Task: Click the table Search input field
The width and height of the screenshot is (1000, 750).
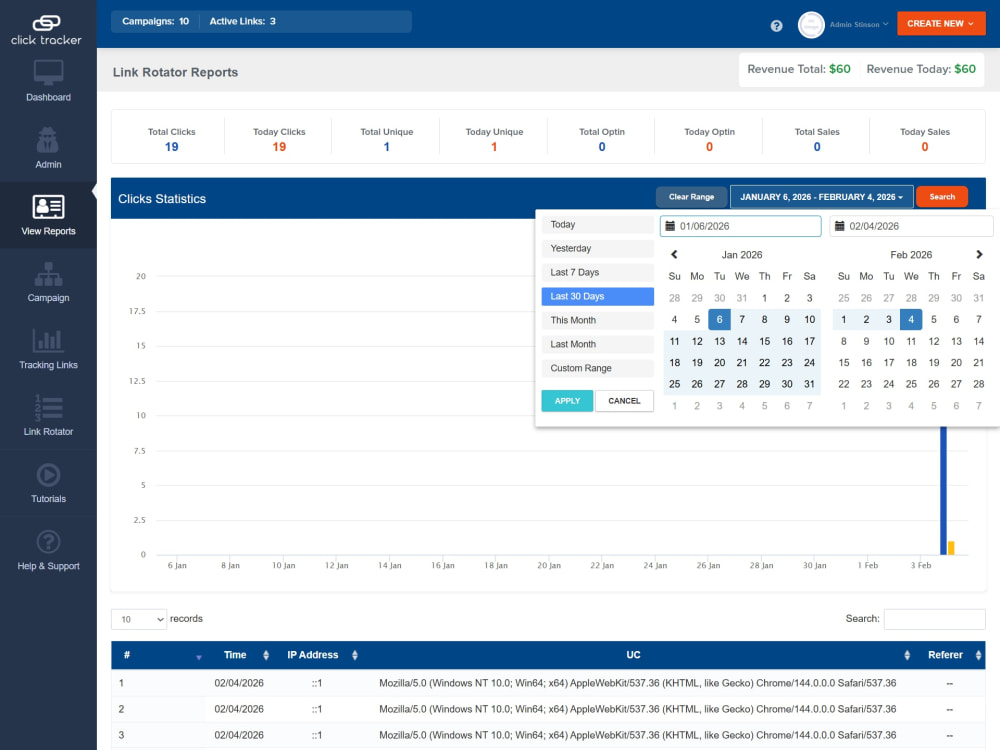Action: 934,619
